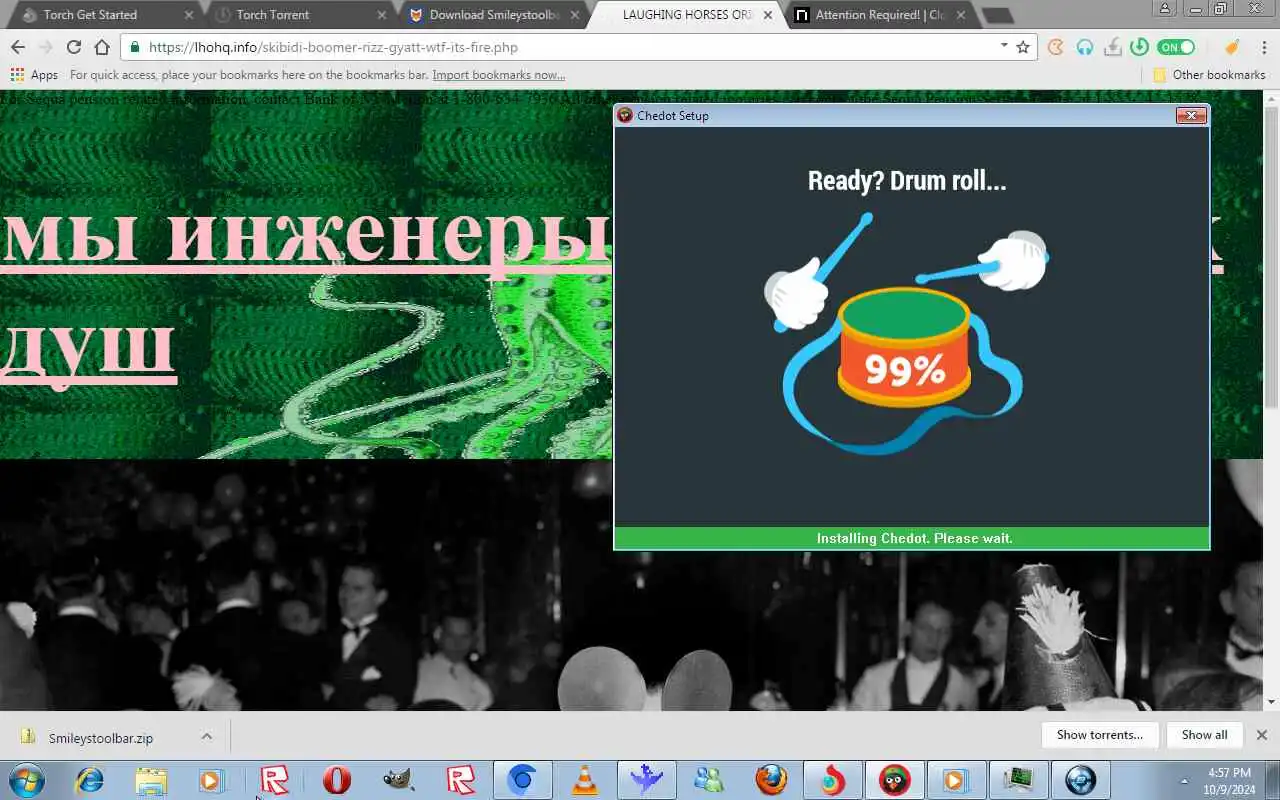Open Windows Explorer folder on taskbar
This screenshot has height=800, width=1280.
coord(151,780)
